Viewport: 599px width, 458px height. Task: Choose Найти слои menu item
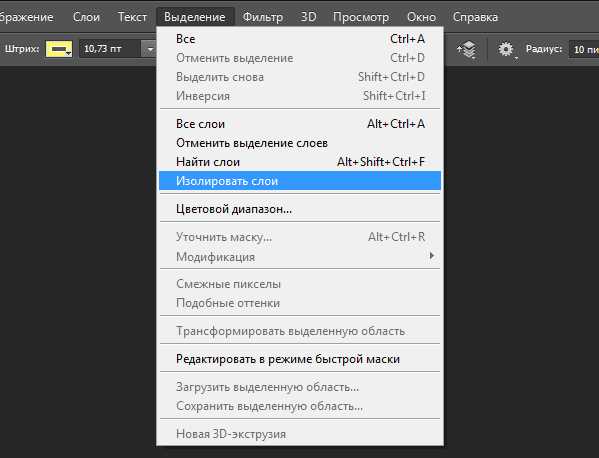(x=300, y=162)
